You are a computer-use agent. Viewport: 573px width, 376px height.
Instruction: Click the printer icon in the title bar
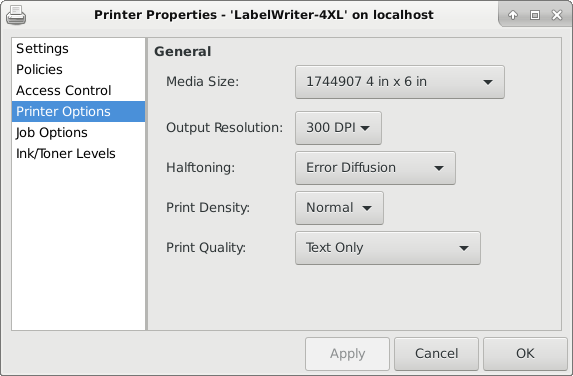(x=16, y=15)
